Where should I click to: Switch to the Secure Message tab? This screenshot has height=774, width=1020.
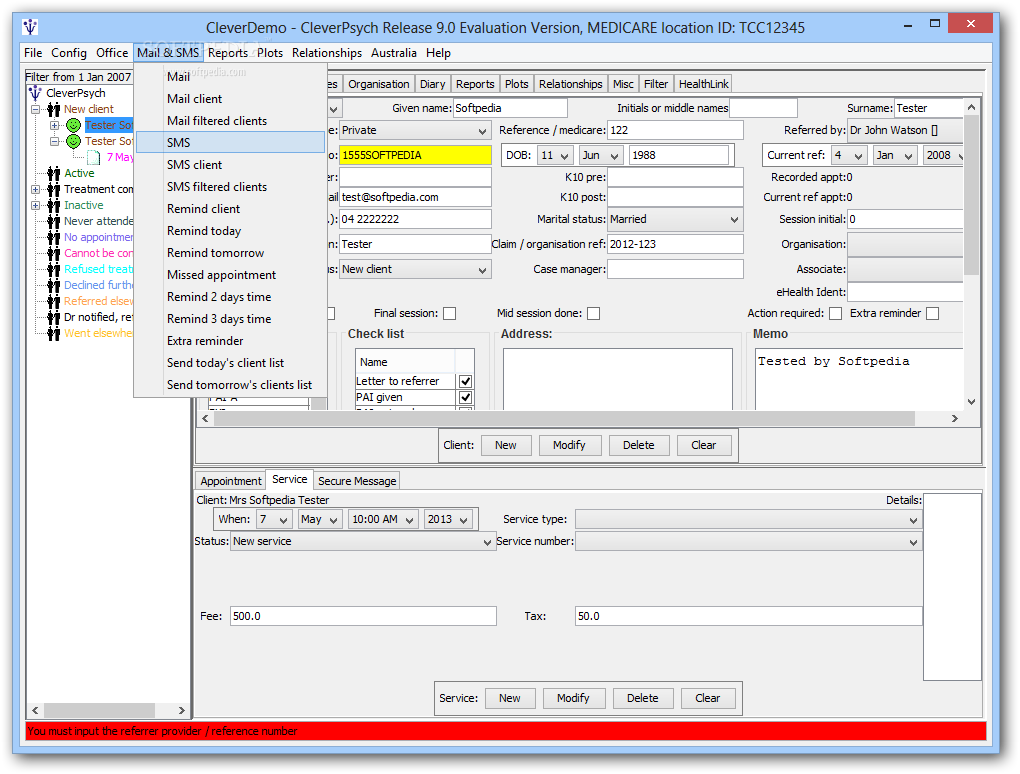[357, 481]
